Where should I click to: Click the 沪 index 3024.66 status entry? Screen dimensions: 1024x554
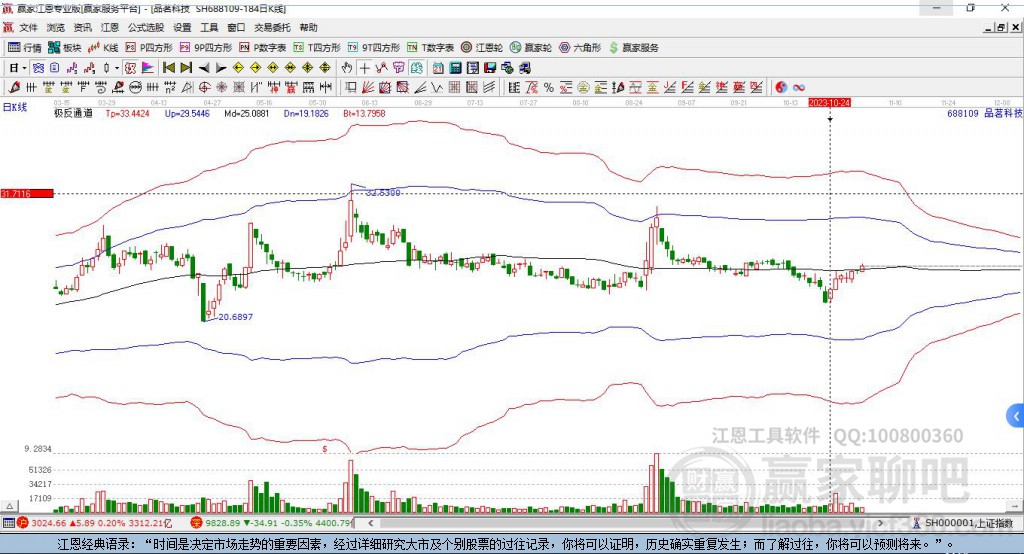(95, 523)
